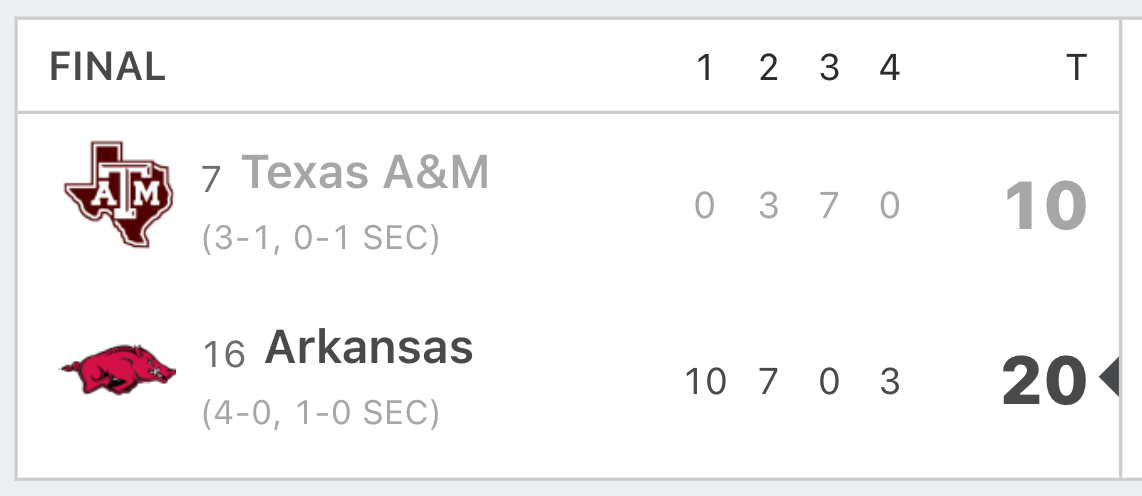Click Arkansas fourth quarter score 3
This screenshot has width=1142, height=496.
click(x=889, y=382)
